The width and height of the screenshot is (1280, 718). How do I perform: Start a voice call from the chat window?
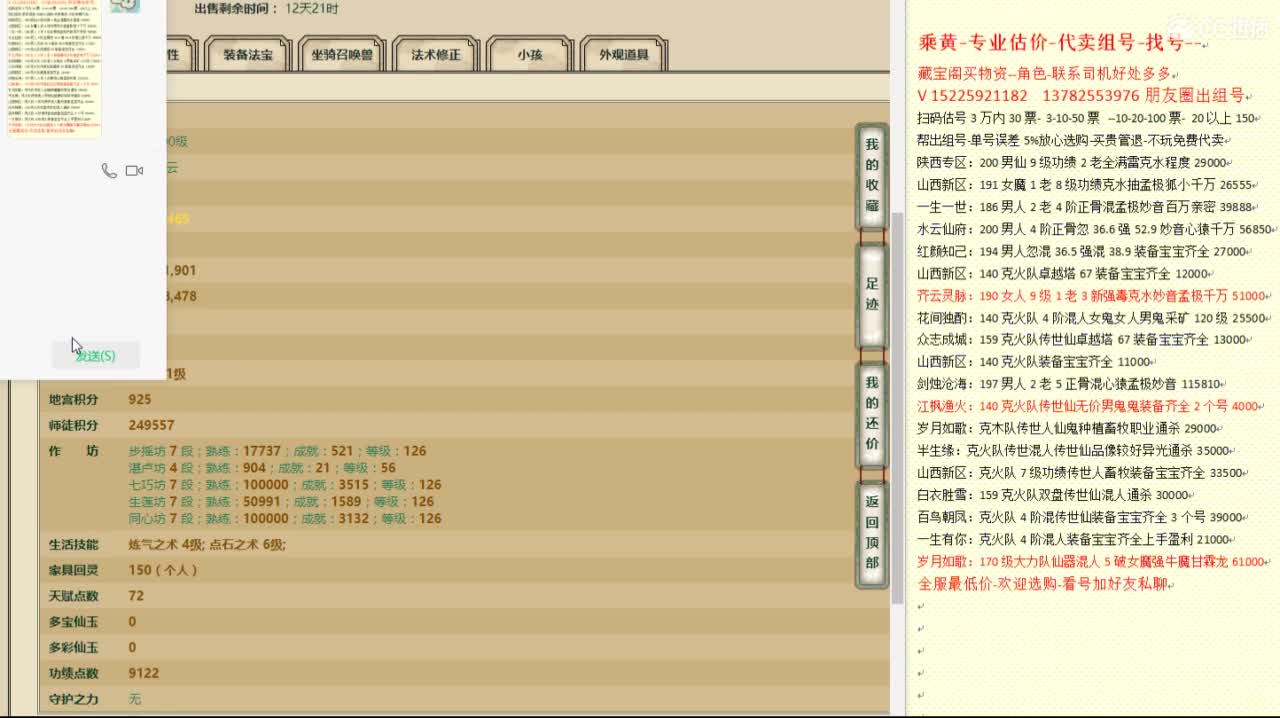point(109,171)
